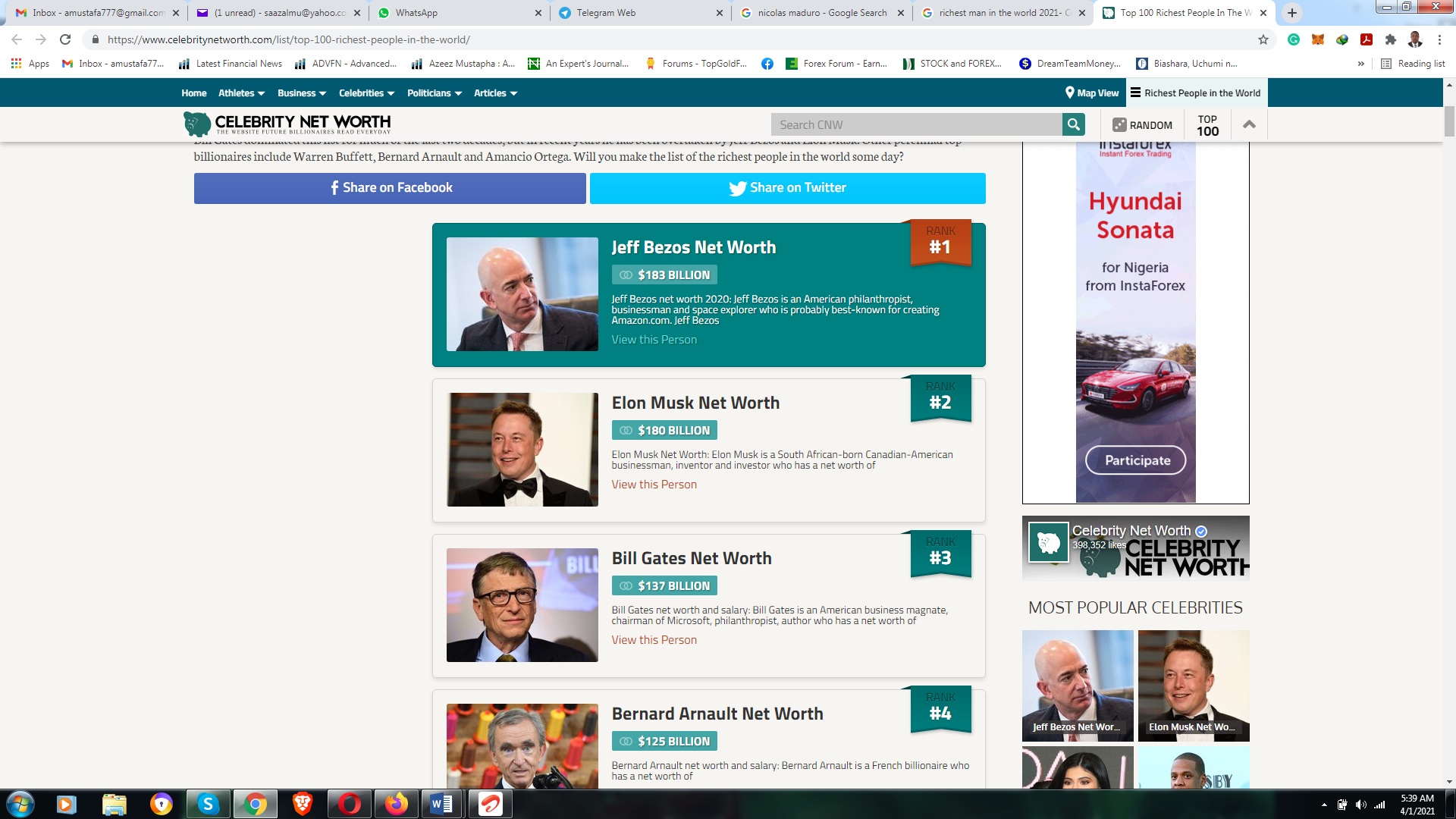Image resolution: width=1456 pixels, height=819 pixels.
Task: Switch to the WhatsApp browser tab
Action: (x=459, y=13)
